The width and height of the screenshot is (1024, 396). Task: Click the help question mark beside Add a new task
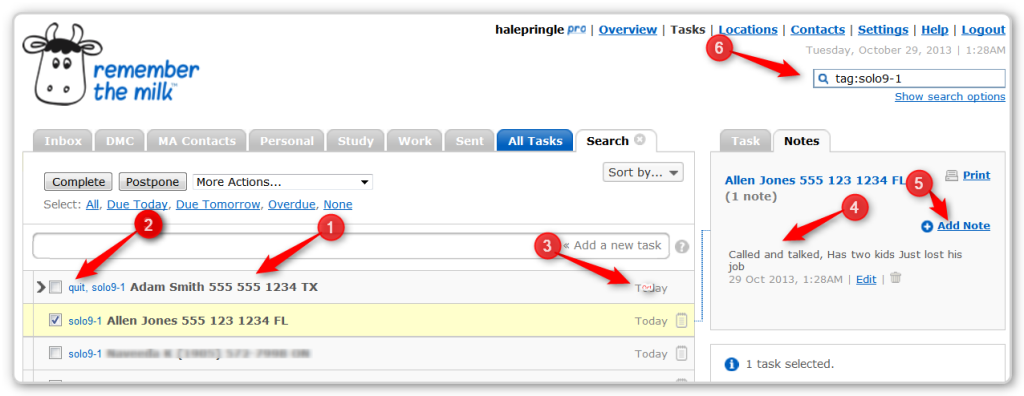(682, 247)
